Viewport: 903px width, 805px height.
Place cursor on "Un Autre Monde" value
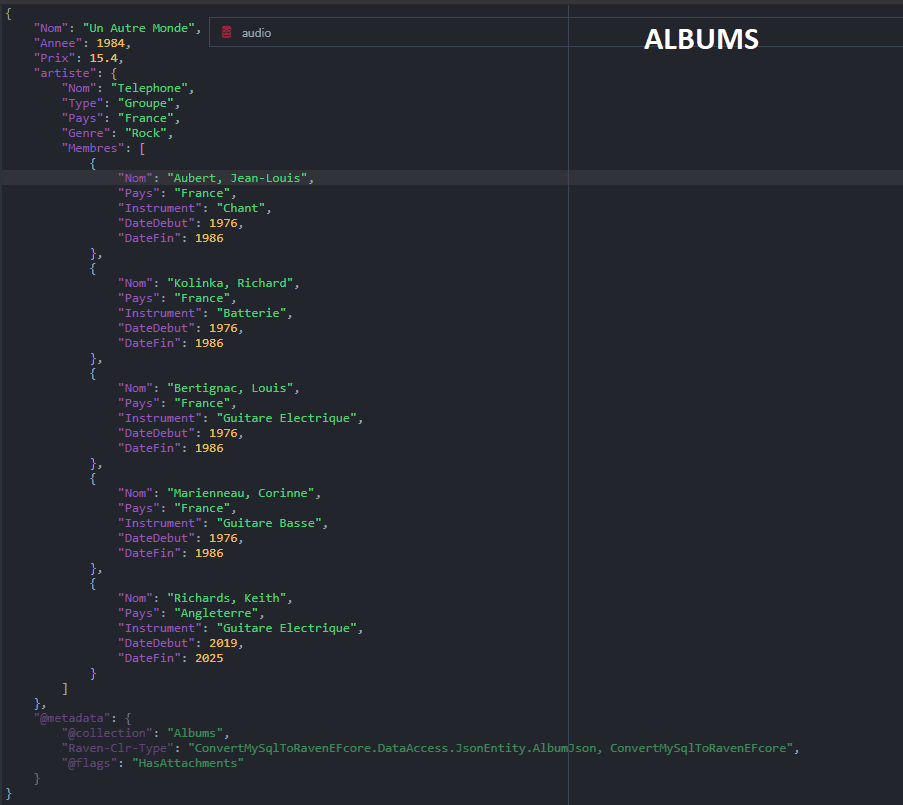143,28
